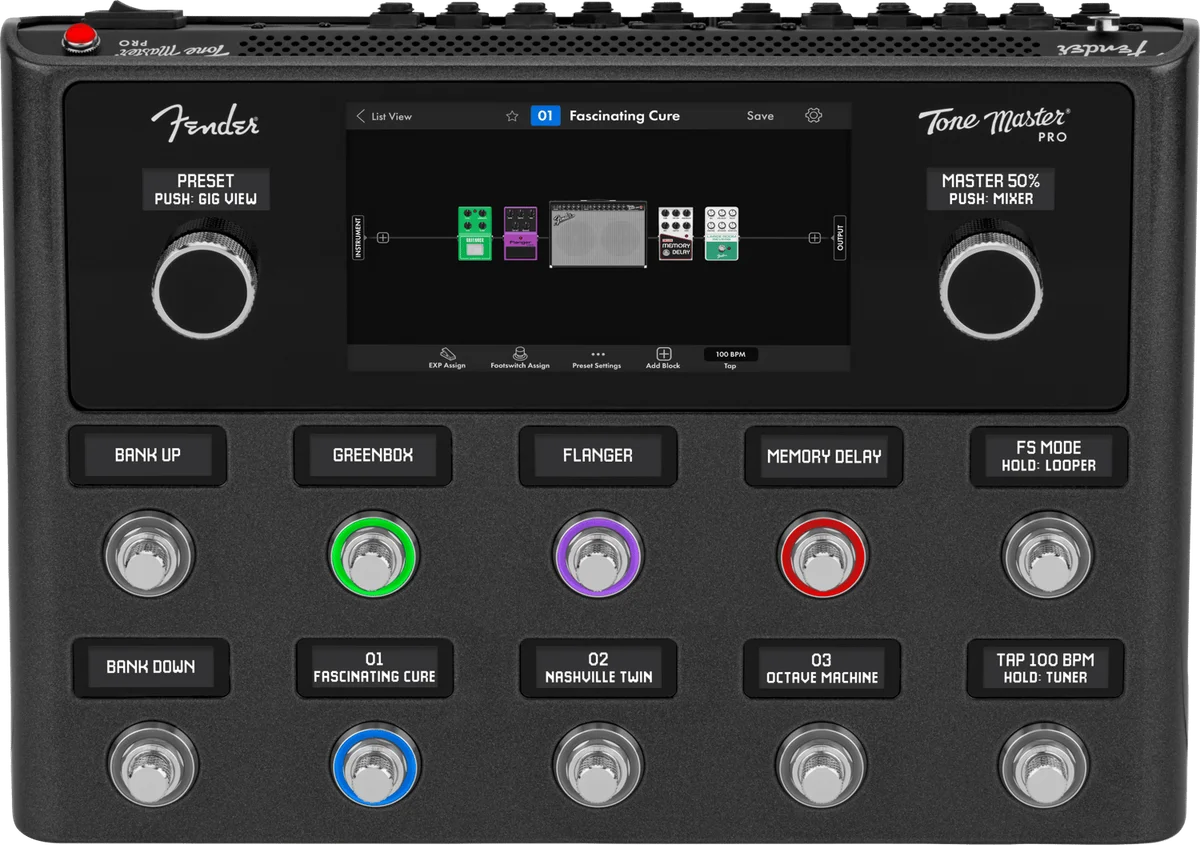Image resolution: width=1200 pixels, height=845 pixels.
Task: Tap the GREENBOX scribble strip label
Action: point(373,455)
